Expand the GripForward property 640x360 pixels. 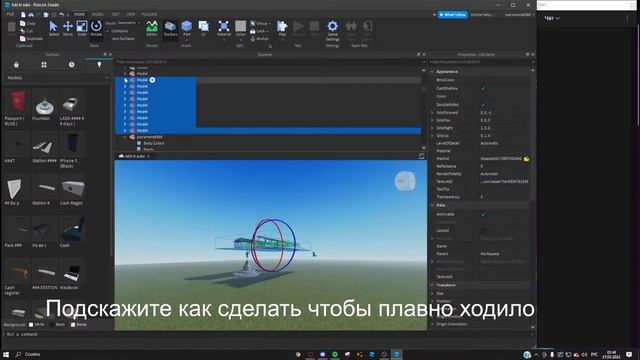tap(432, 113)
